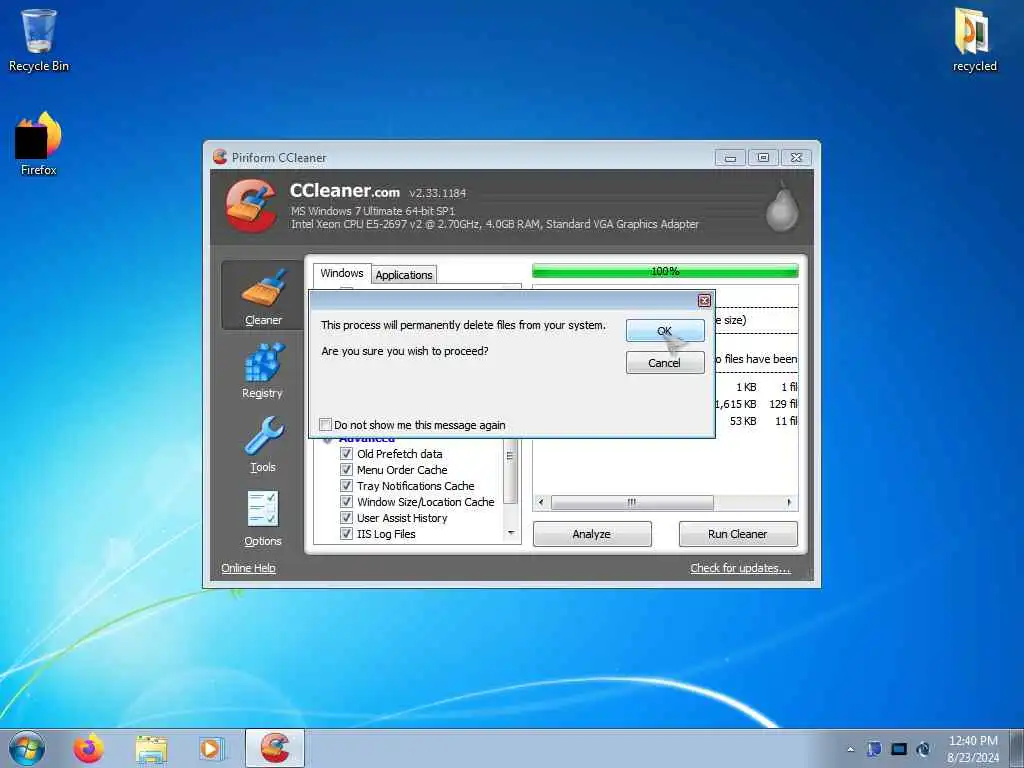The image size is (1024, 768).
Task: Click the Analyze button
Action: coord(592,534)
